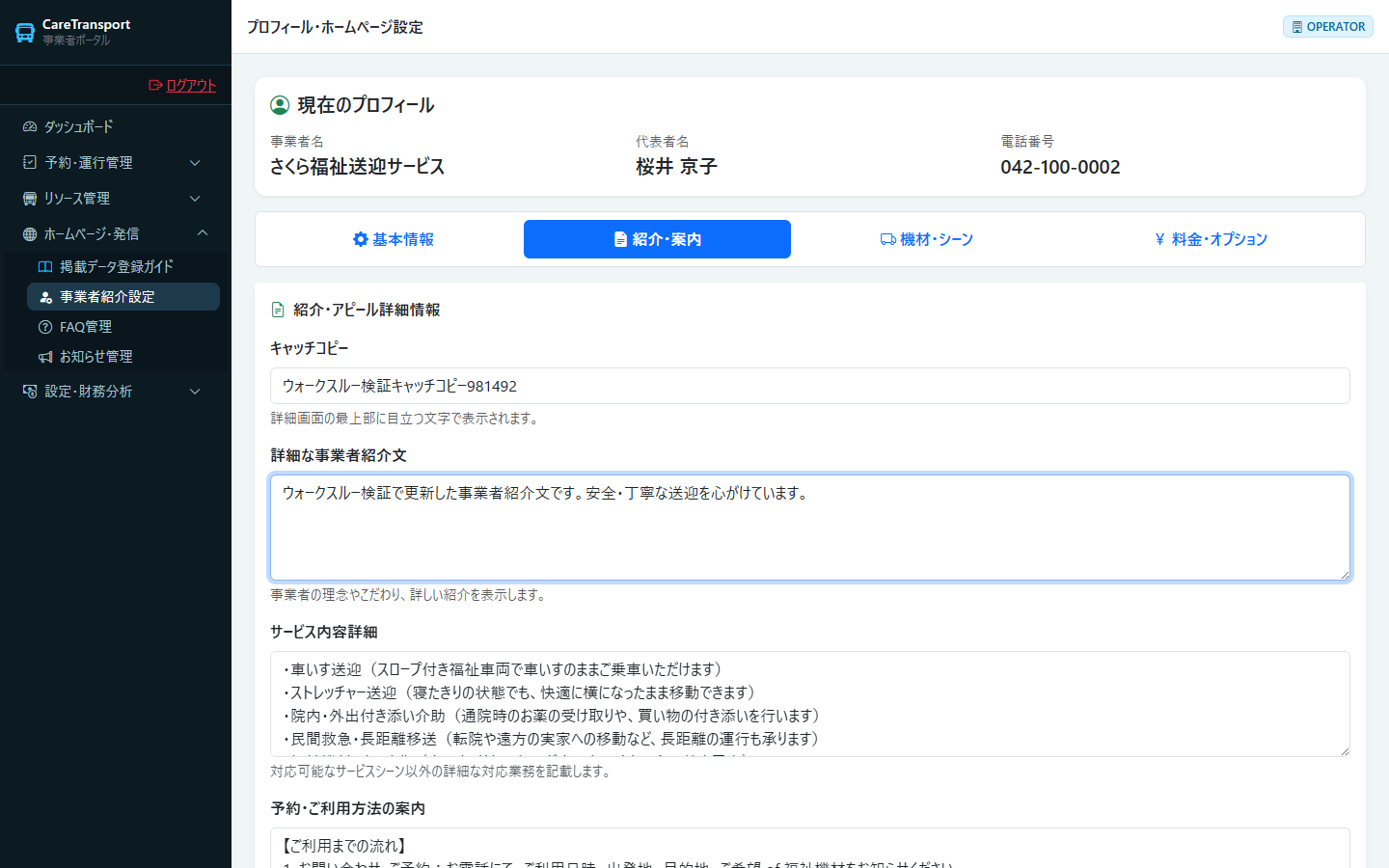Click the ログアウト link

click(x=182, y=85)
